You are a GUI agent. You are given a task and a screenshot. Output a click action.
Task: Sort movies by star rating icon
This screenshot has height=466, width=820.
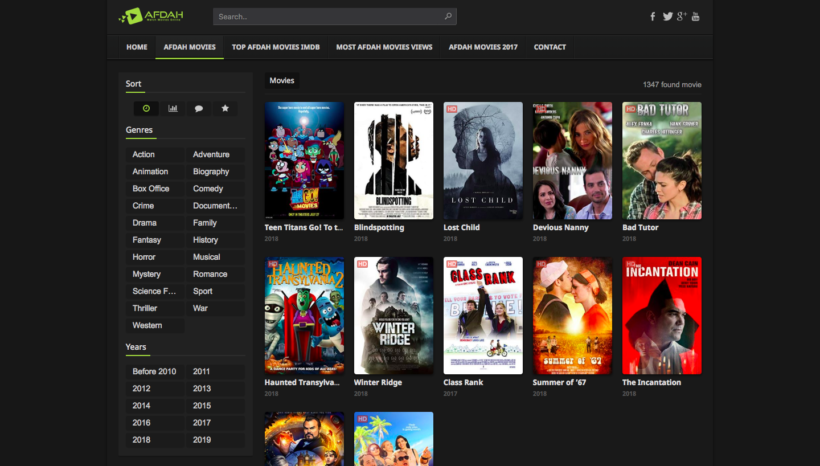pos(225,108)
